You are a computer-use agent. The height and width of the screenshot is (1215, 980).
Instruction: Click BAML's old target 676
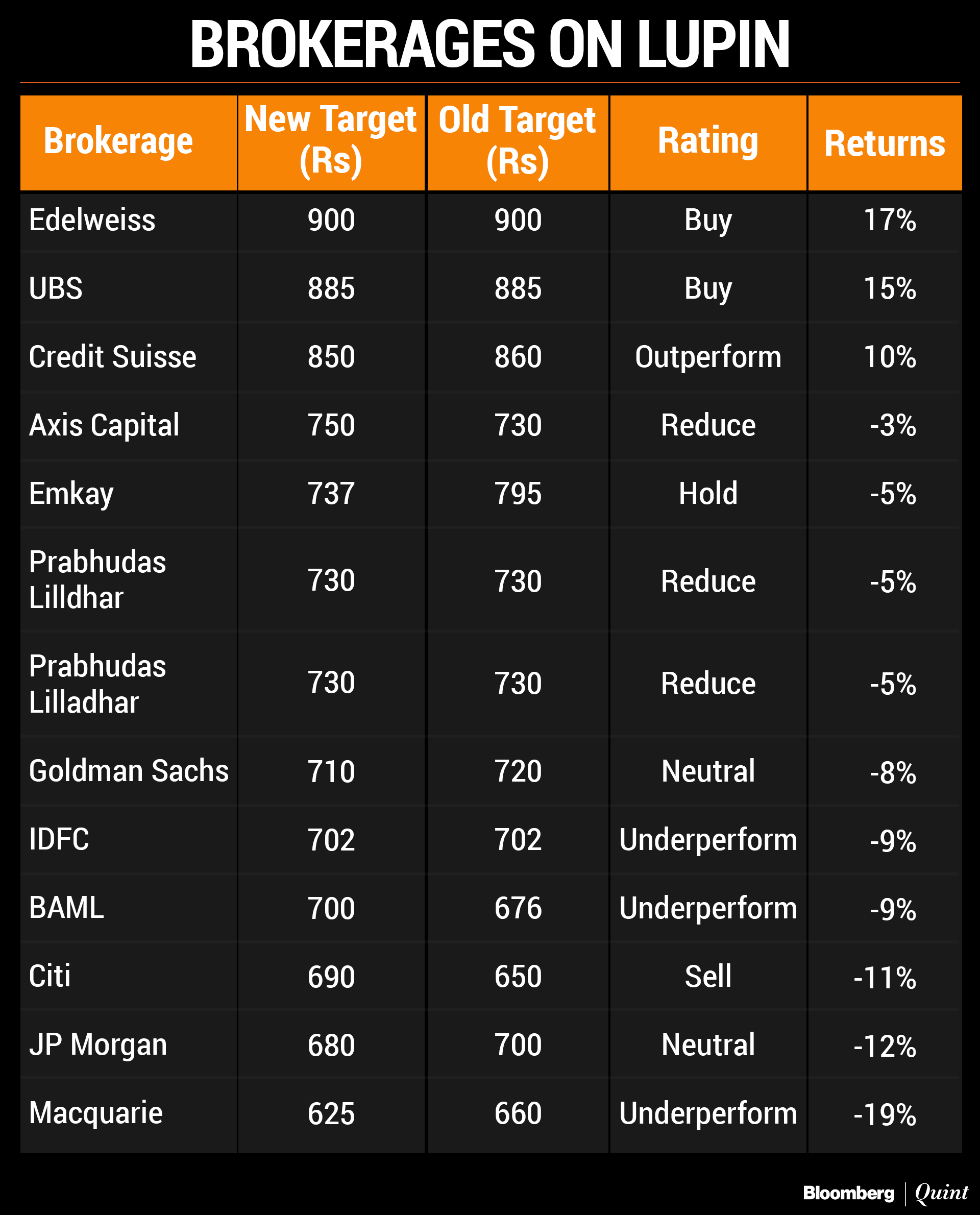click(518, 908)
